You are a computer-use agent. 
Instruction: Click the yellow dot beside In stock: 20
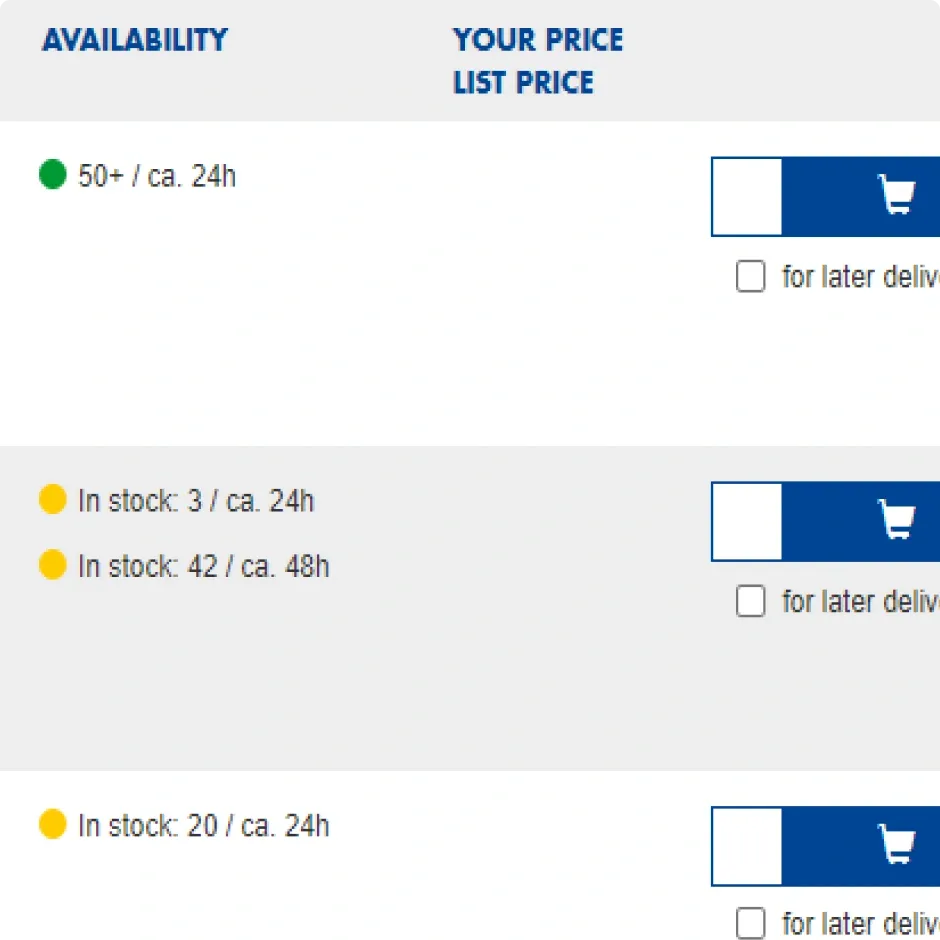pos(52,825)
